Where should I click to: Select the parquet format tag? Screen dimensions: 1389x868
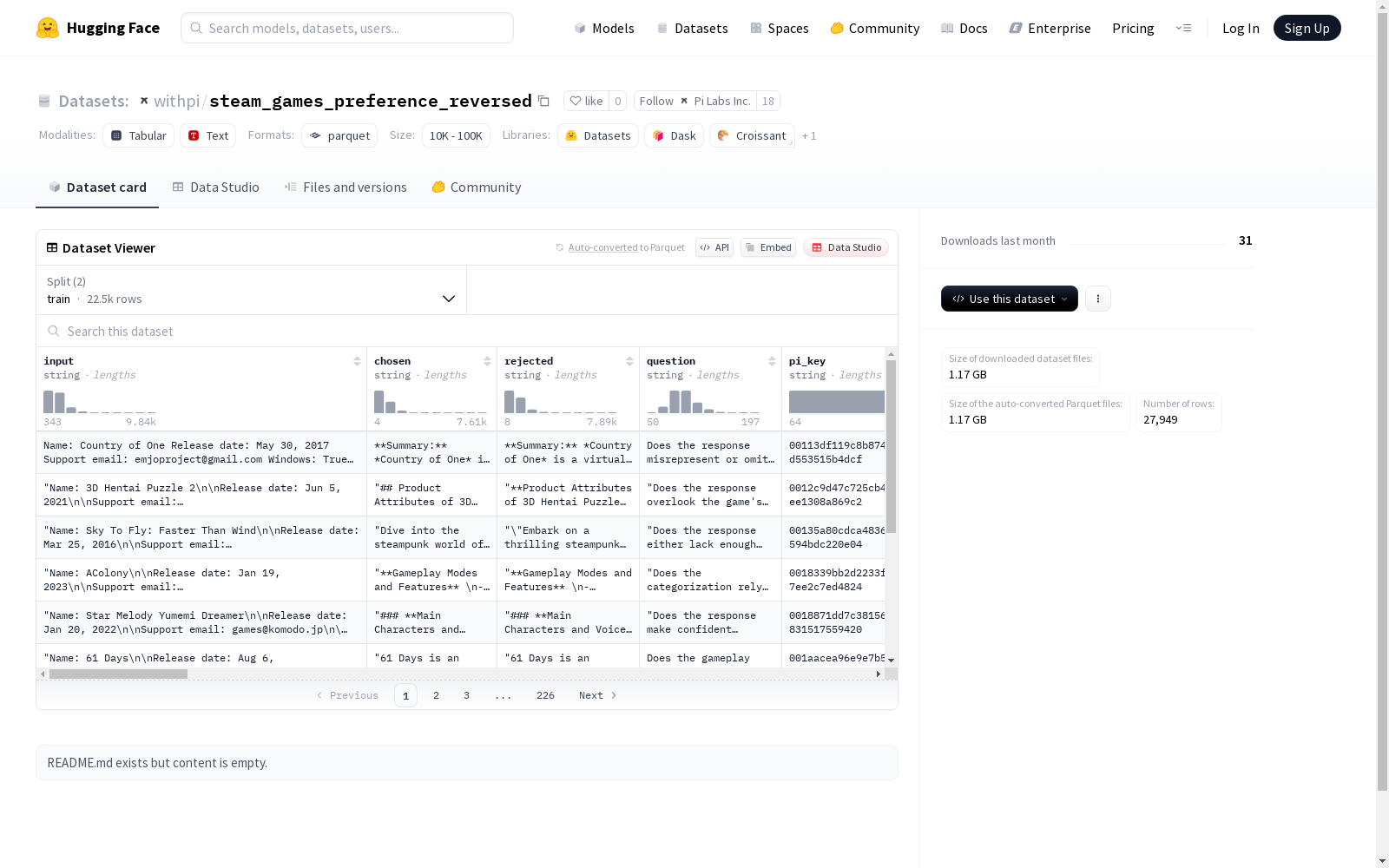(339, 135)
